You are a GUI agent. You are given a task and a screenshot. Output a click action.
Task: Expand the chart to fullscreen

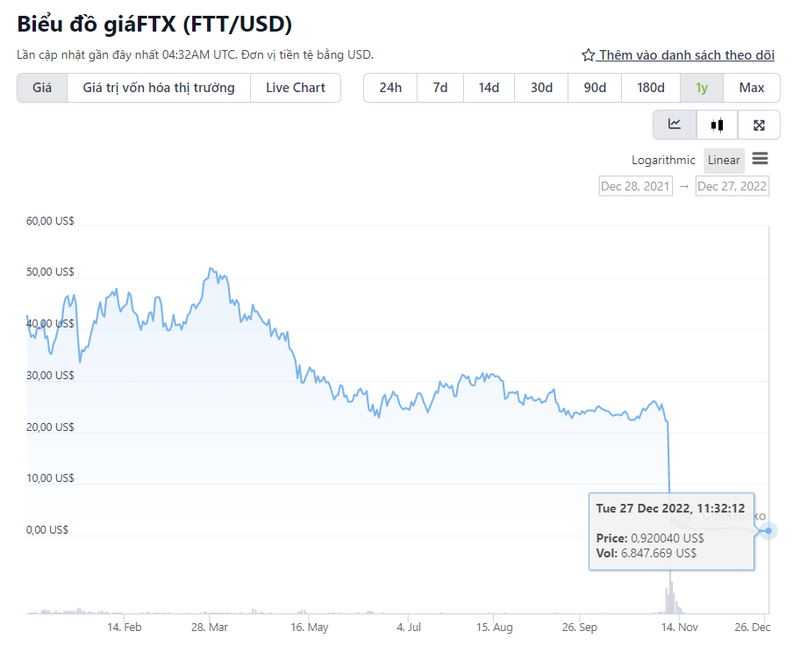coord(759,124)
